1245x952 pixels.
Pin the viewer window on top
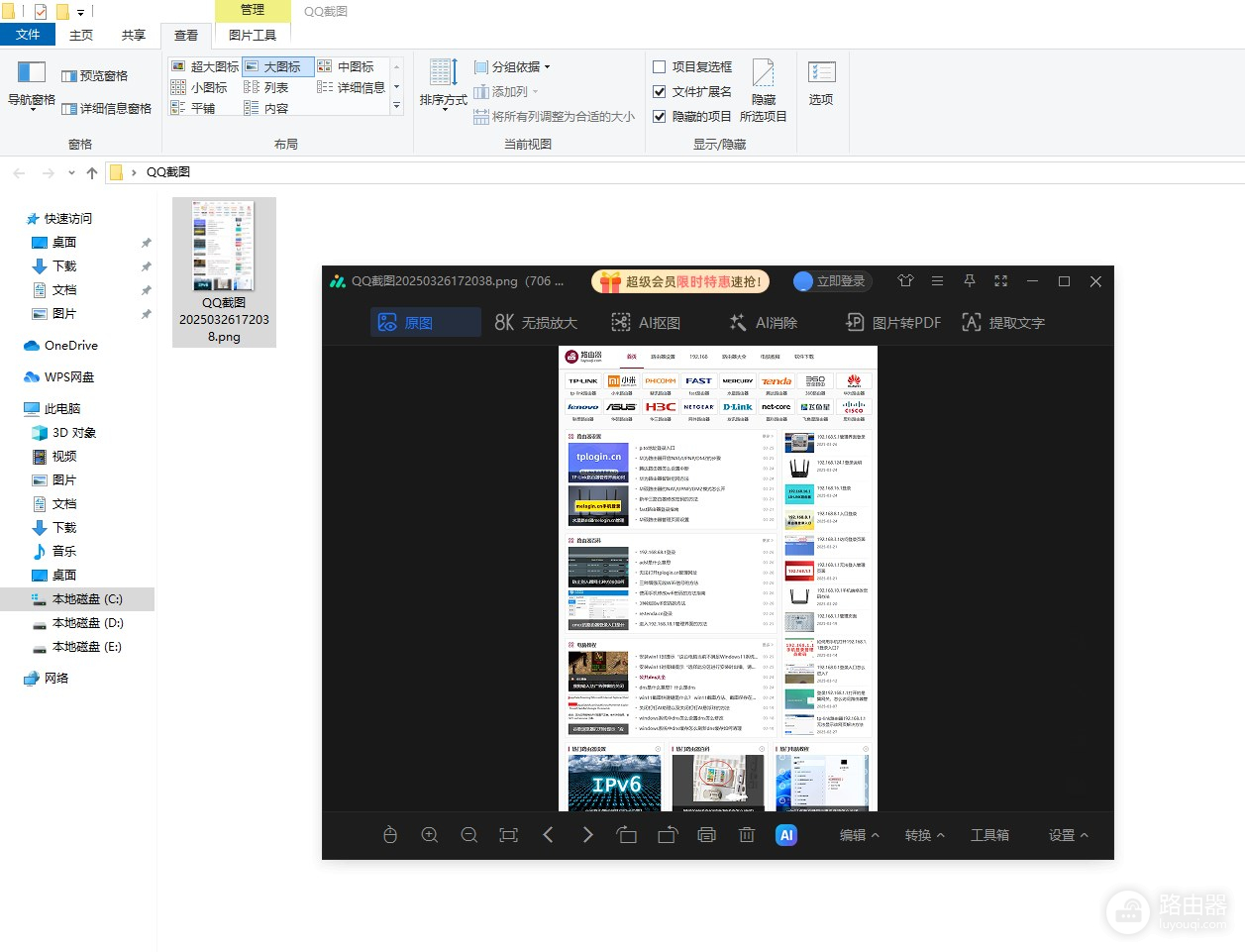pos(969,281)
